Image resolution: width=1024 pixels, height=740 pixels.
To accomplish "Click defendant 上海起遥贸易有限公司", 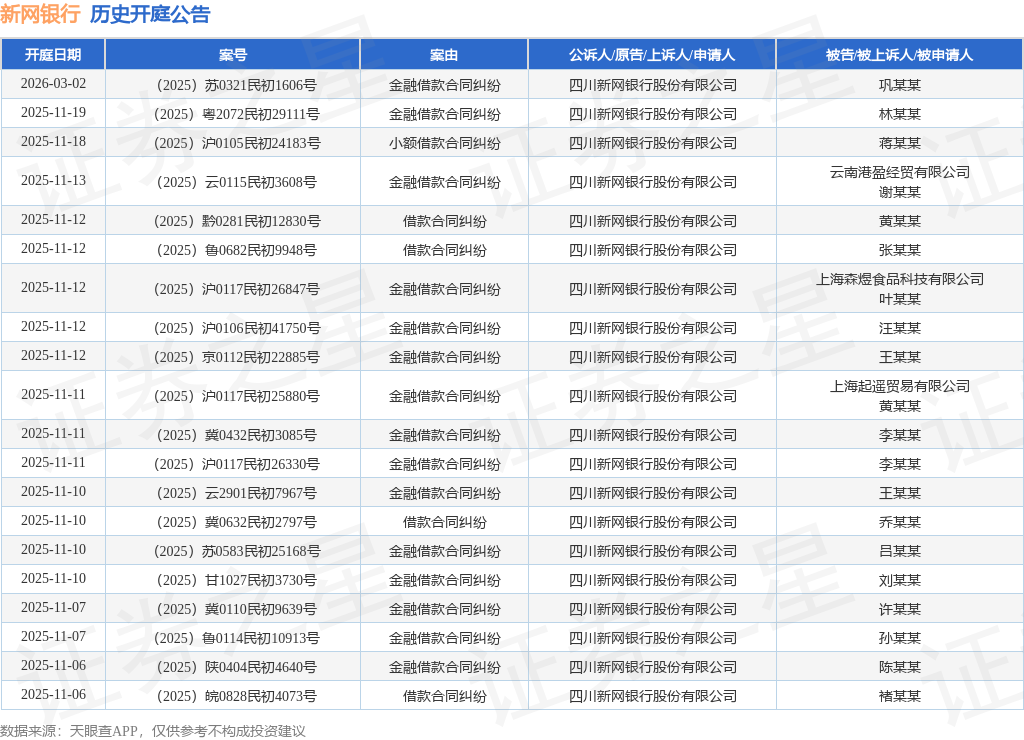I will pyautogui.click(x=899, y=387).
